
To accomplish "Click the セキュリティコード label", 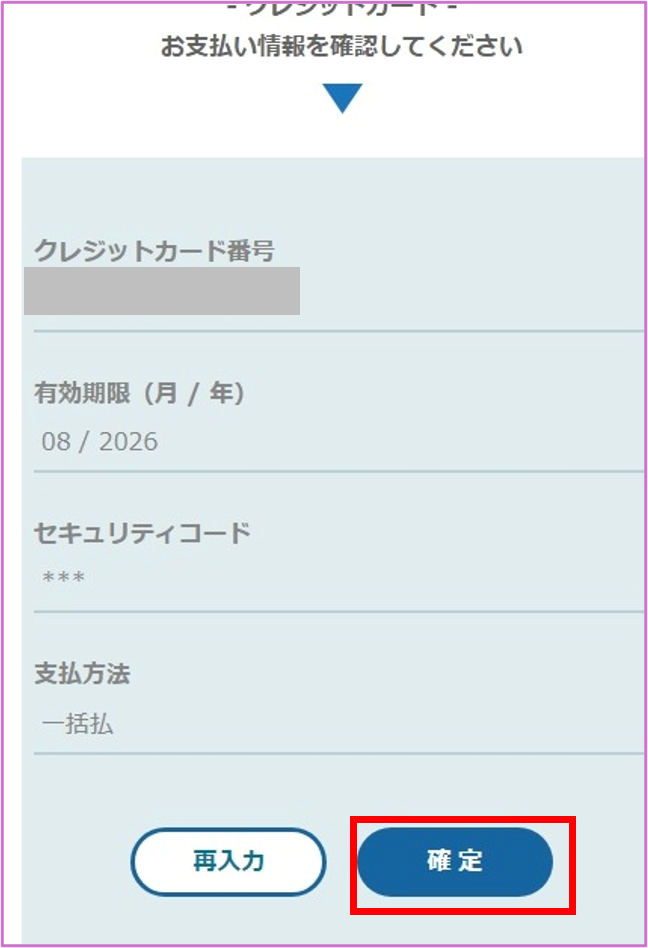I will (142, 533).
